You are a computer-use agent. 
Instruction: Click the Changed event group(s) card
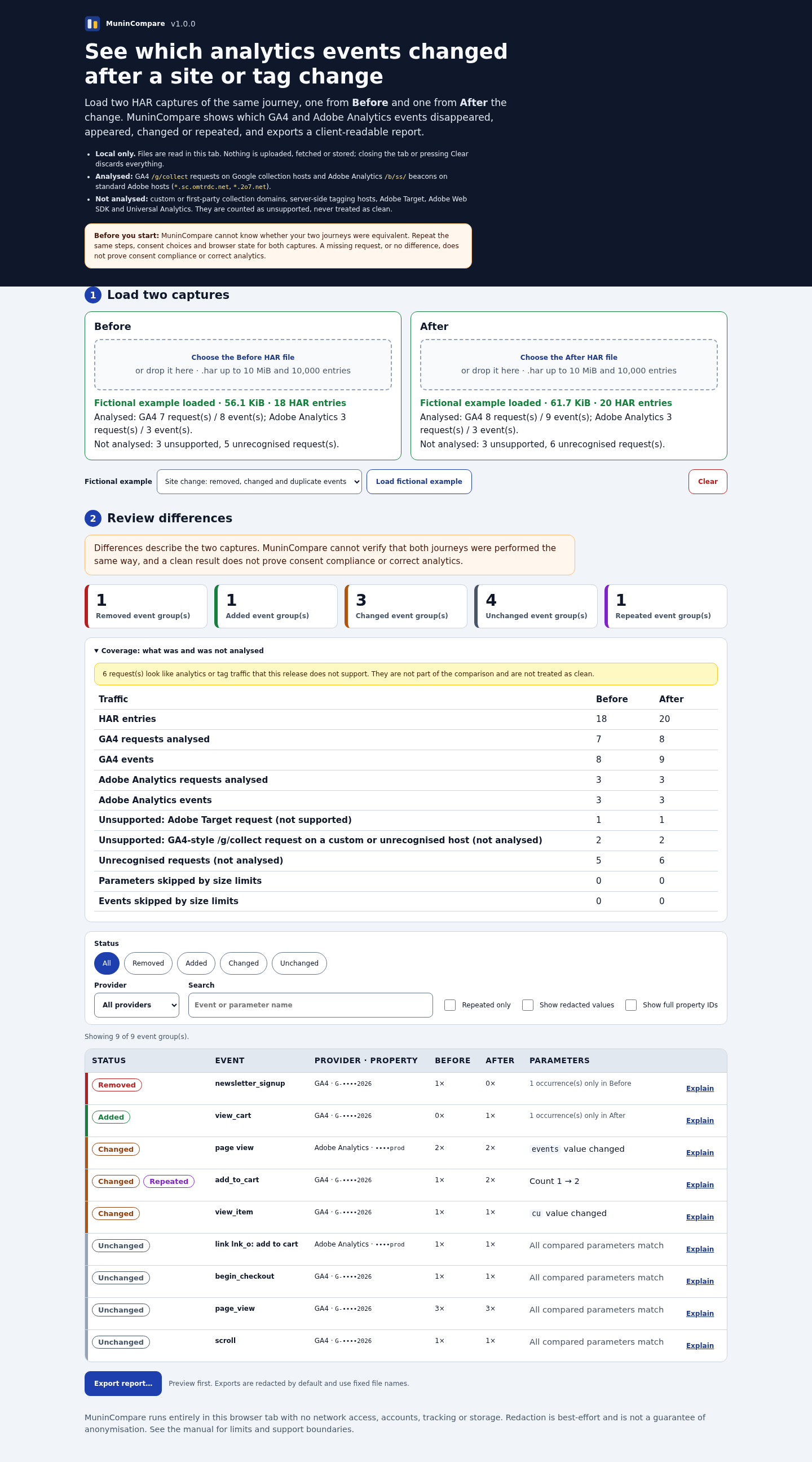click(405, 607)
